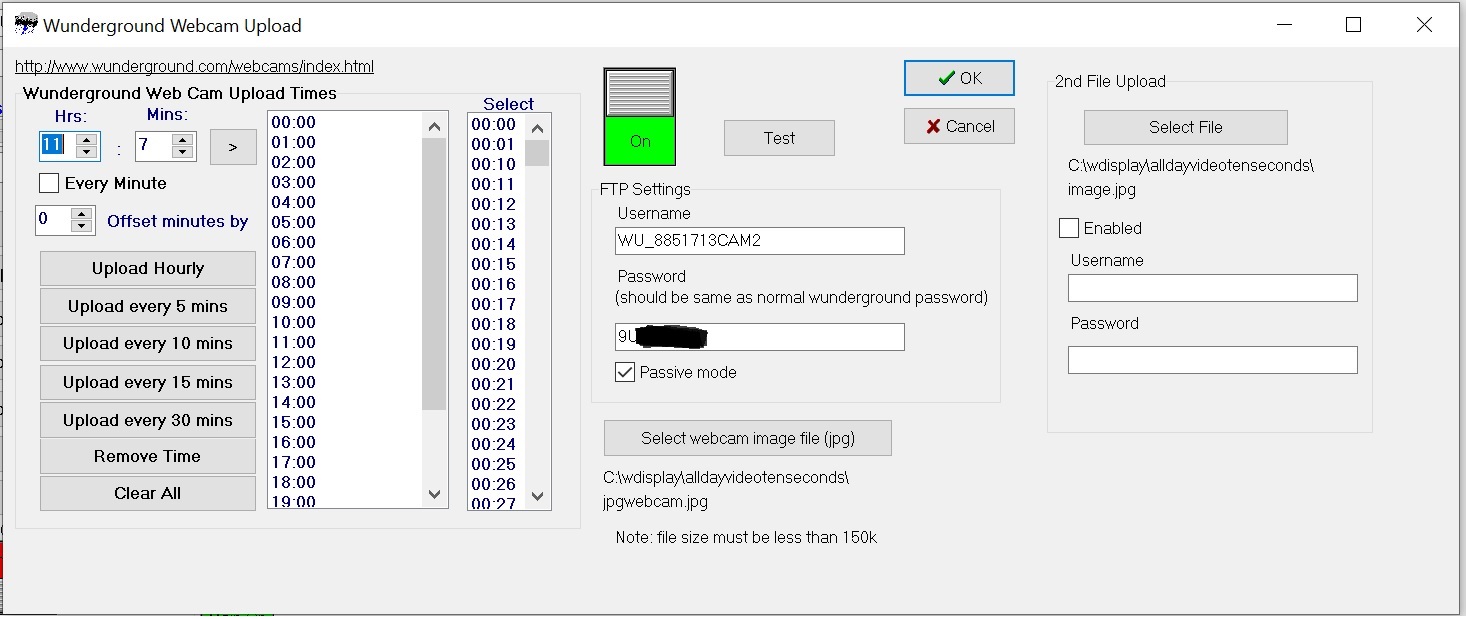1466x619 pixels.
Task: Click Upload every 10 mins button
Action: [148, 343]
